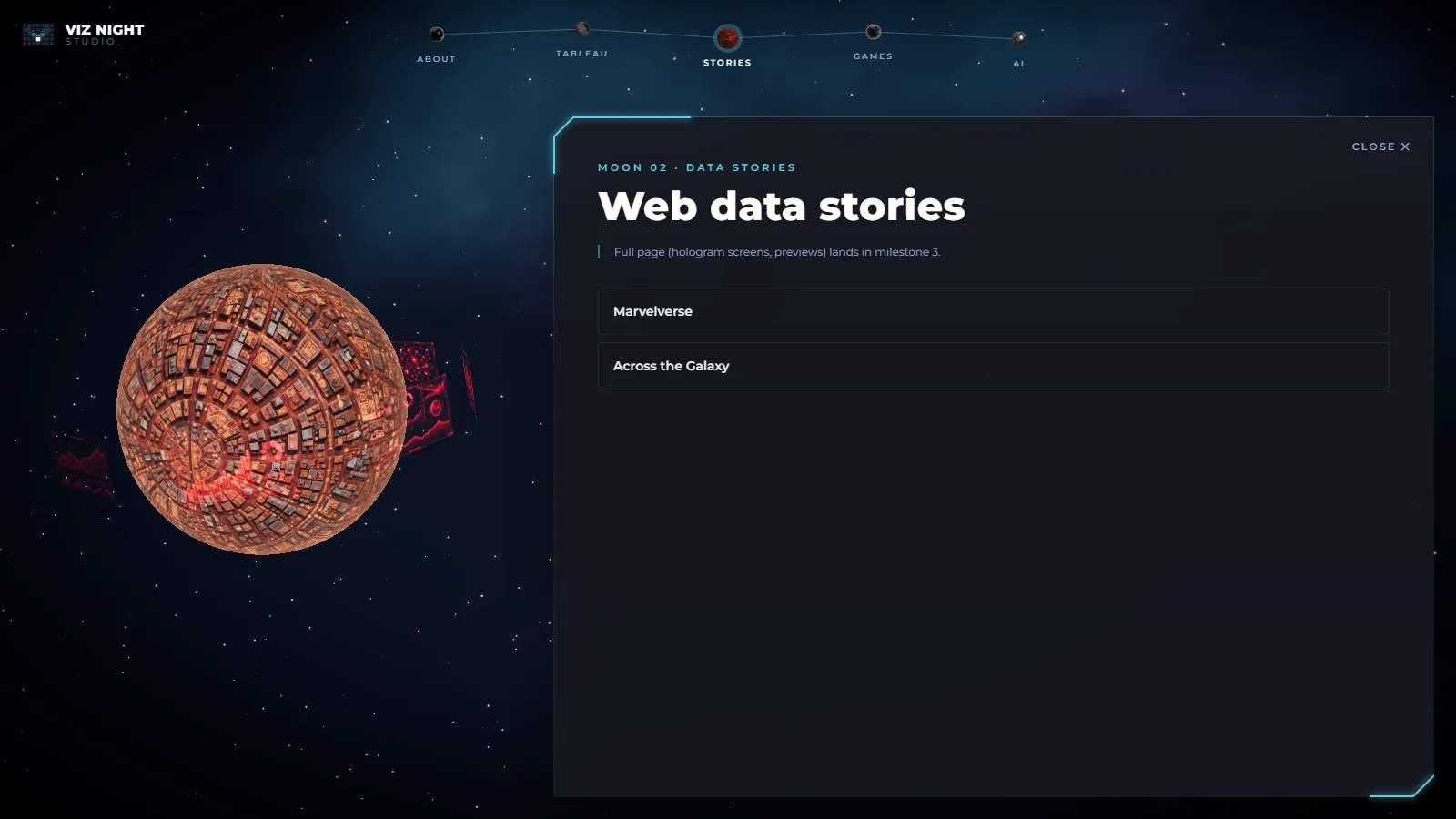
Task: Open the Marvelverse story row
Action: [993, 311]
